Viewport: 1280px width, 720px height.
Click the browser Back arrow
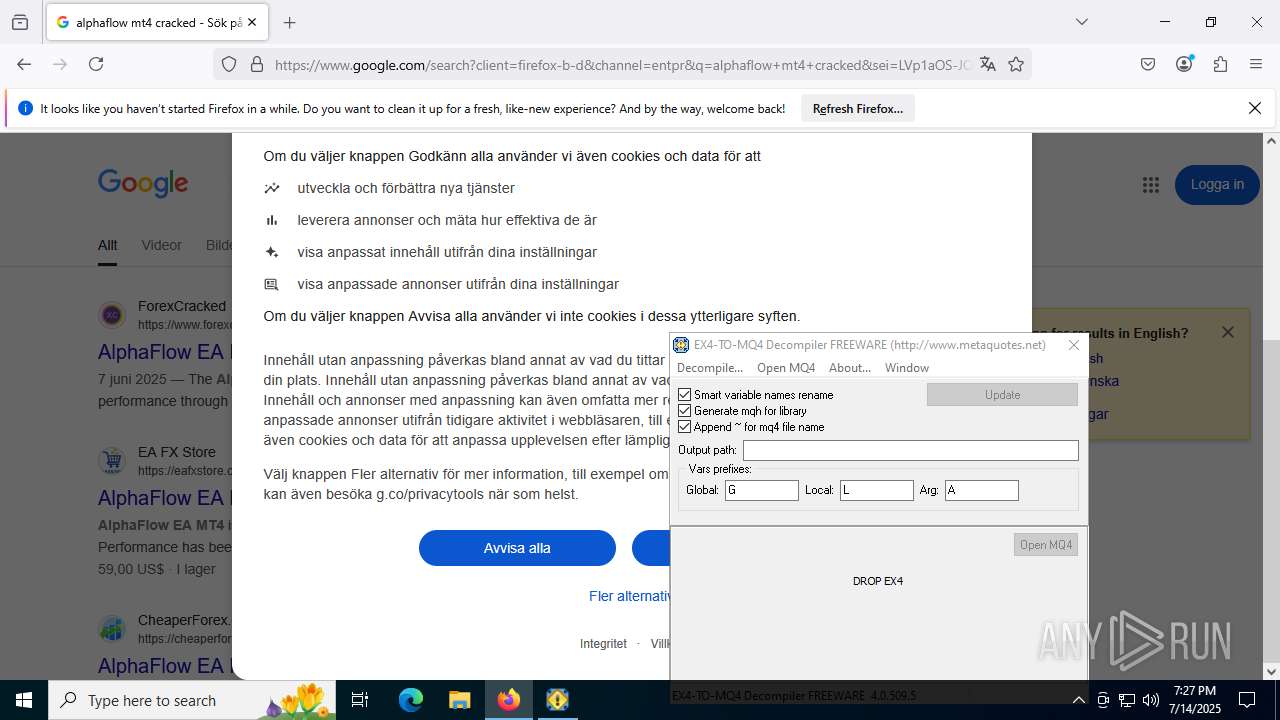24,64
